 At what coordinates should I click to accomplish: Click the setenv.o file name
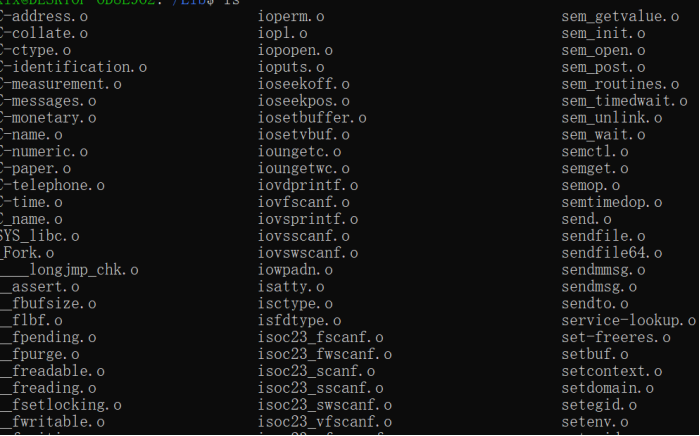coord(595,422)
